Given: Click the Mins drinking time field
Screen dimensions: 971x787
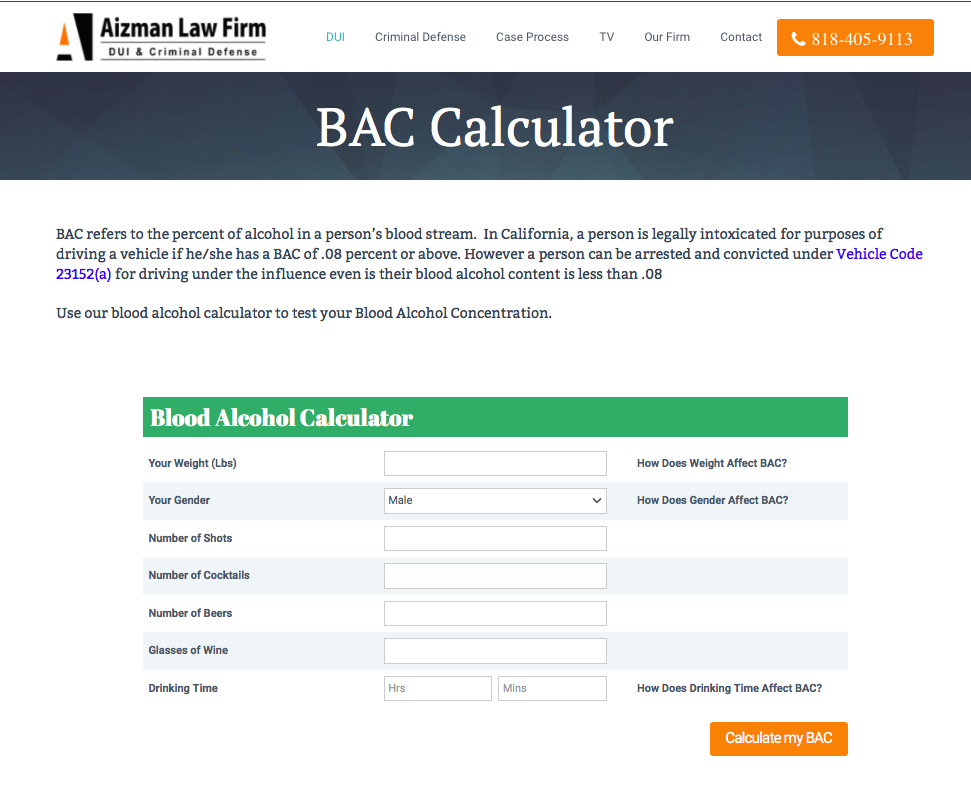Looking at the screenshot, I should tap(552, 689).
